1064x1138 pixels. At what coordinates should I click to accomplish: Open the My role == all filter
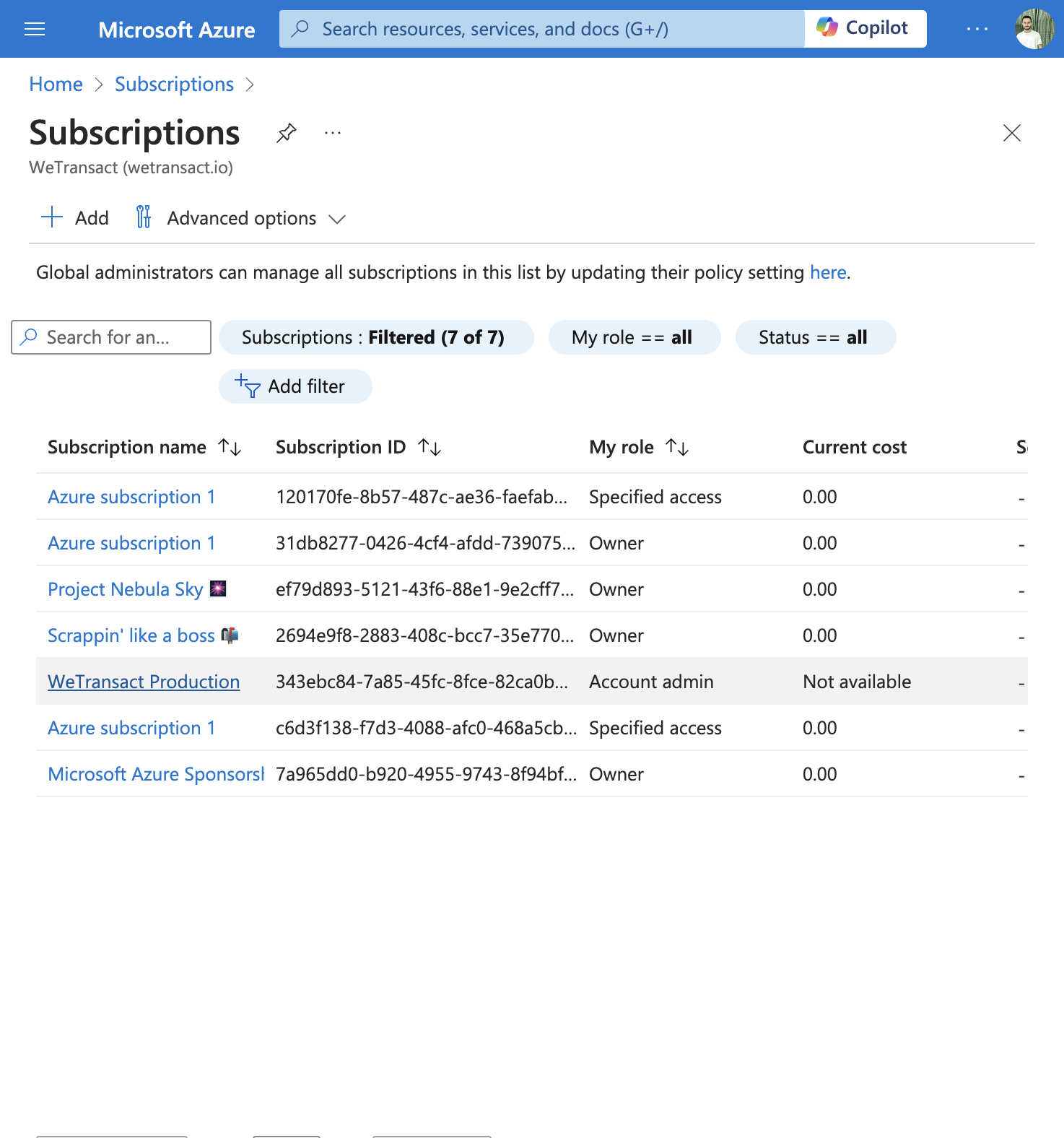point(635,337)
